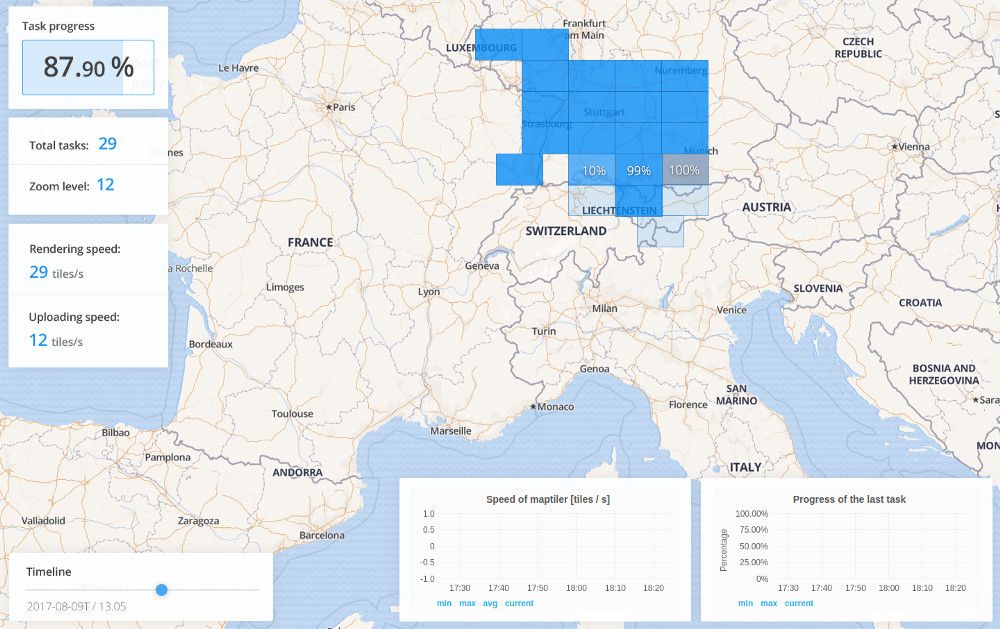Click the SAN MARINO label on the map
Image resolution: width=1000 pixels, height=629 pixels.
(737, 395)
